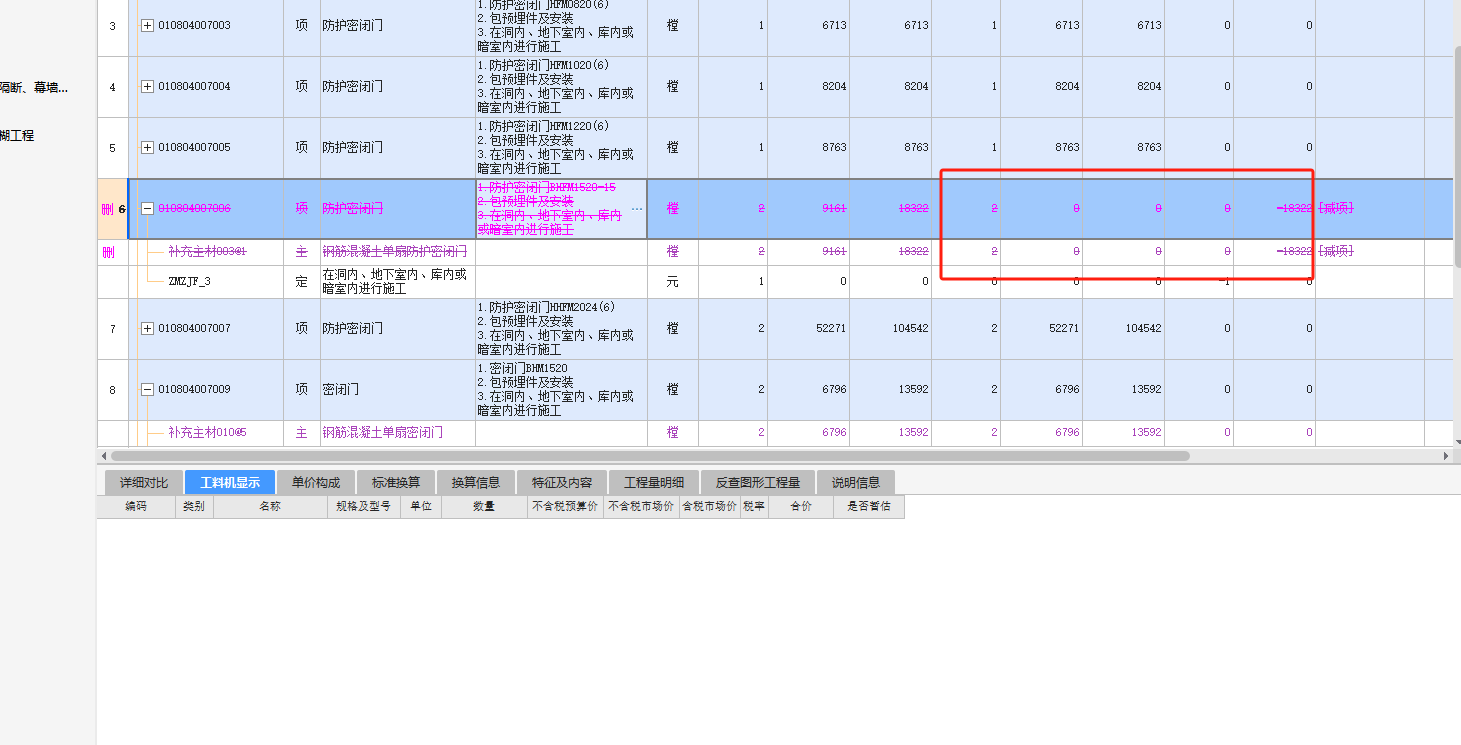Screen dimensions: 1461x745
Task: Click 含税市场价 column header
Action: coord(709,507)
